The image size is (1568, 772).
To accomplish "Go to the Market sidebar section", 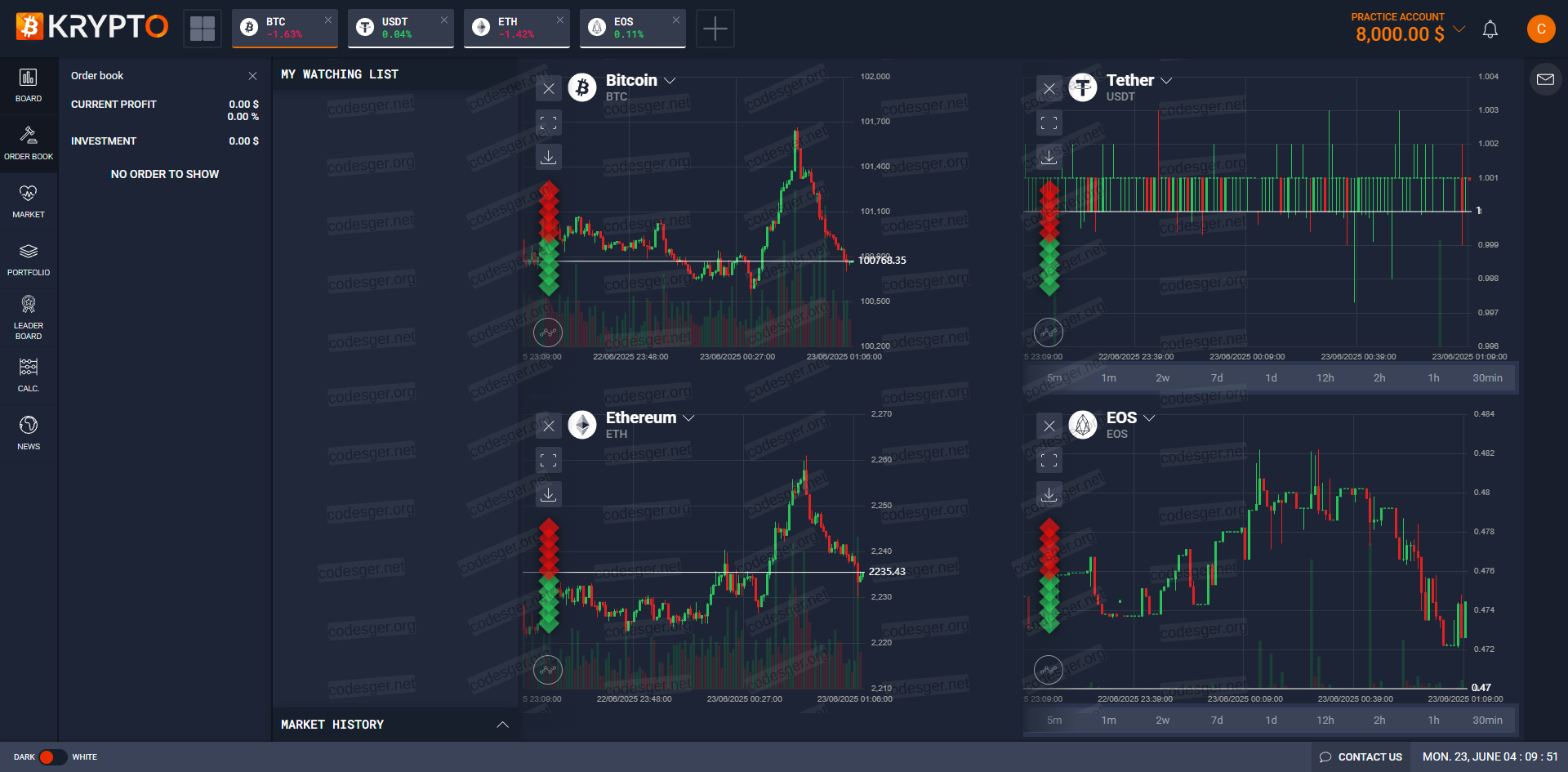I will pos(29,202).
